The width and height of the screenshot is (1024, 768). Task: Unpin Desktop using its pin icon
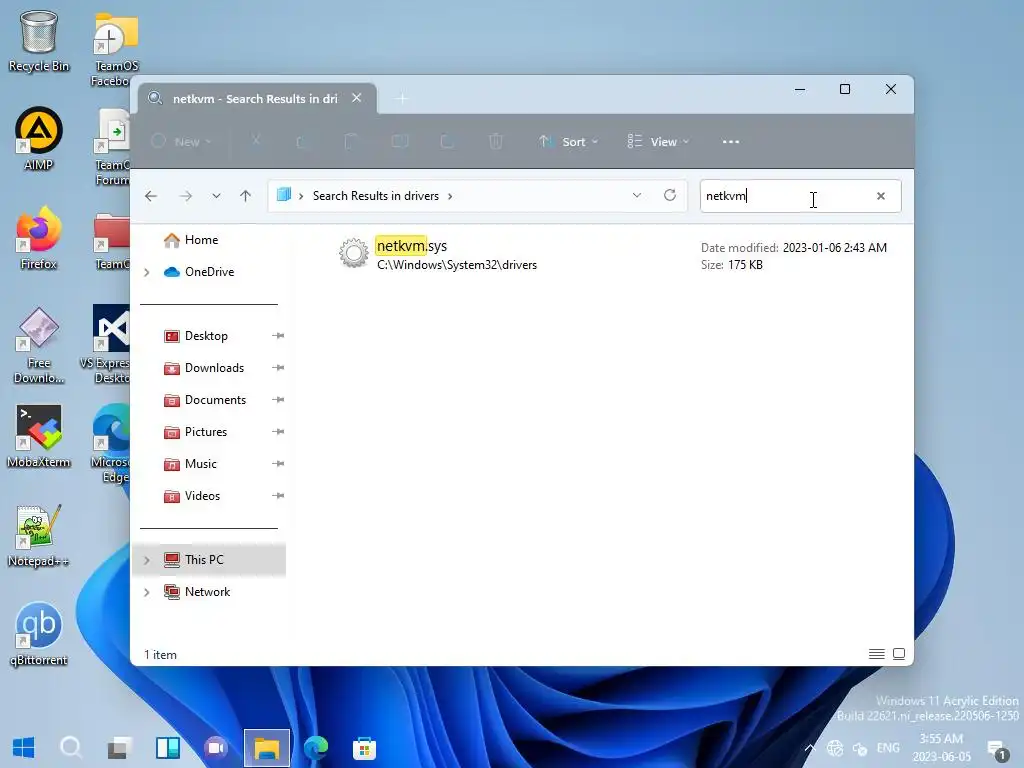pyautogui.click(x=278, y=336)
